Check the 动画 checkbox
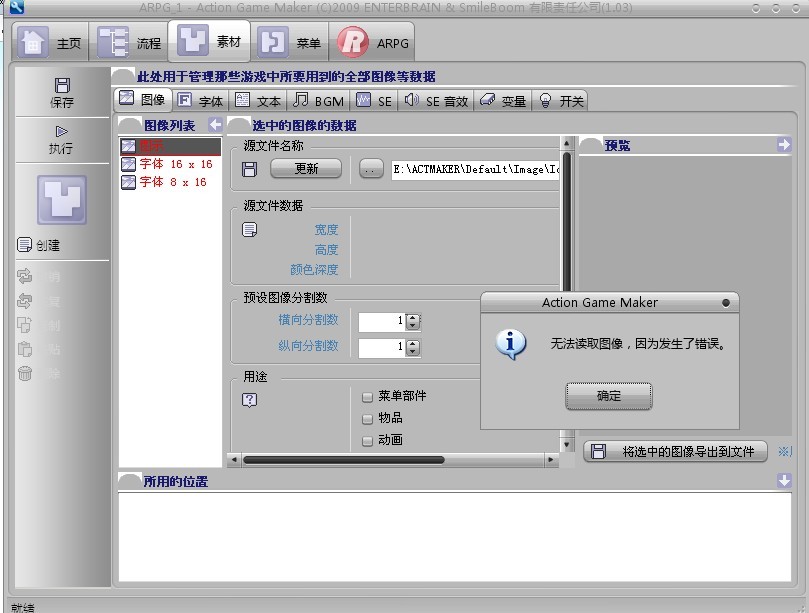This screenshot has width=809, height=613. 367,441
